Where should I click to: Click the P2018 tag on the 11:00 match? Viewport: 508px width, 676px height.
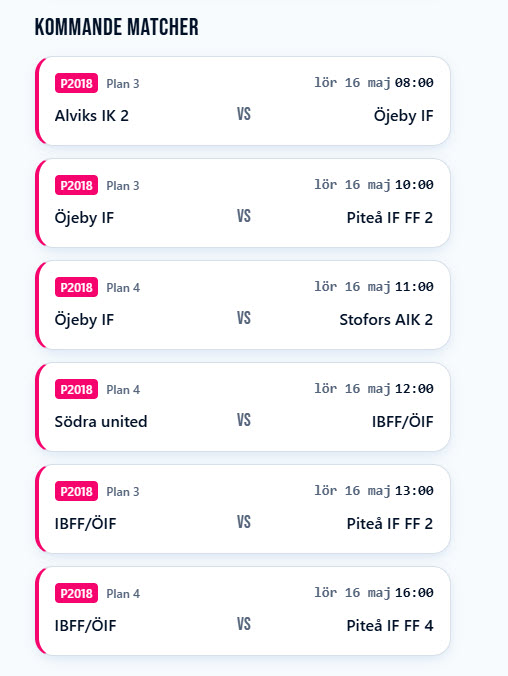click(76, 287)
